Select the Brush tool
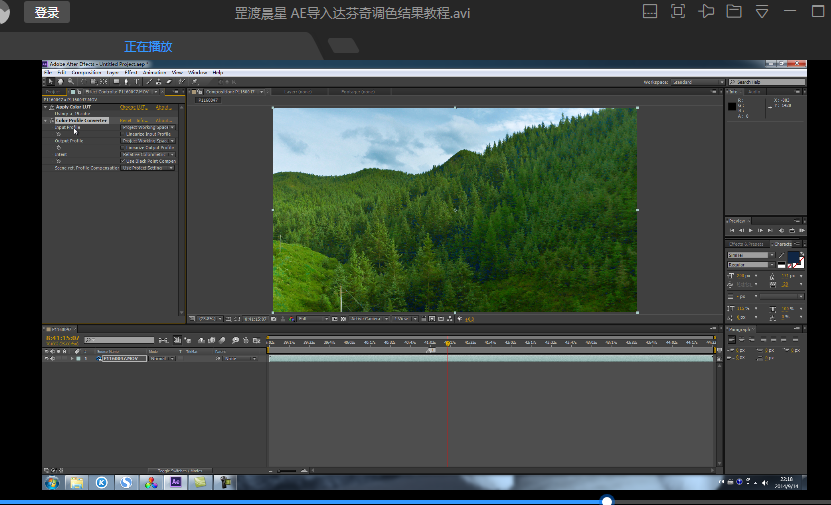Viewport: 831px width, 505px height. coord(149,82)
